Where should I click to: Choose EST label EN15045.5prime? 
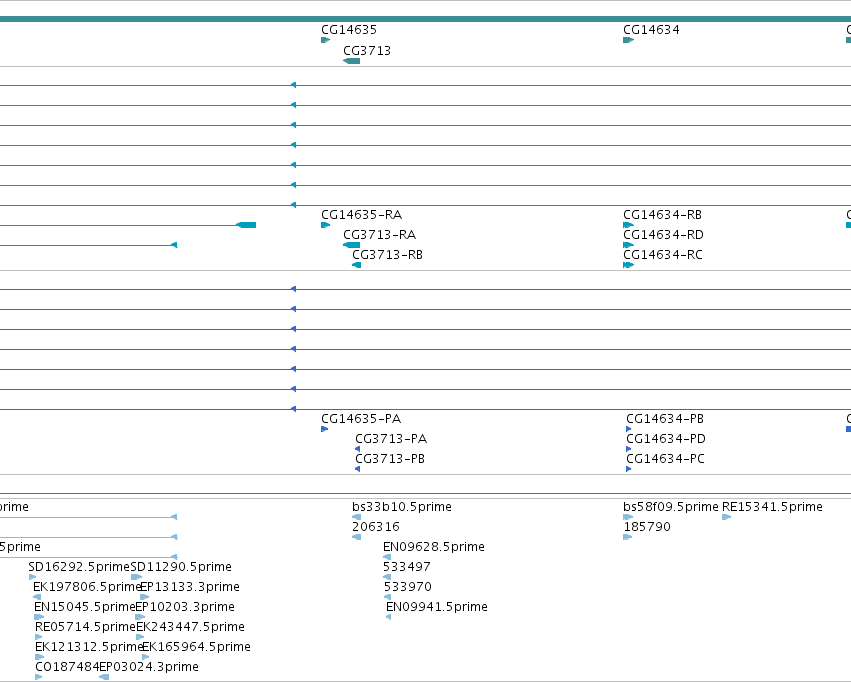85,607
